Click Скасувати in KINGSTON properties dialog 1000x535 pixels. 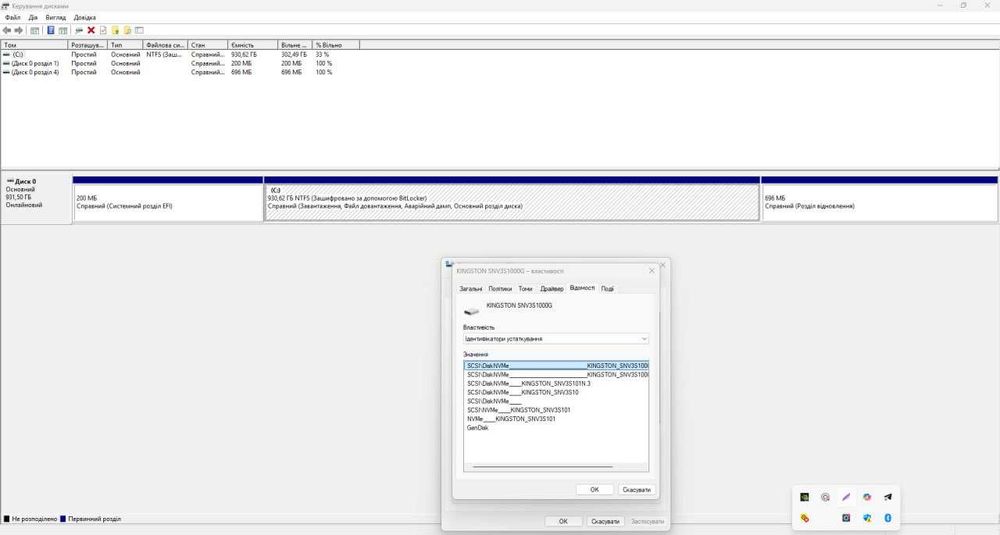[x=636, y=490]
